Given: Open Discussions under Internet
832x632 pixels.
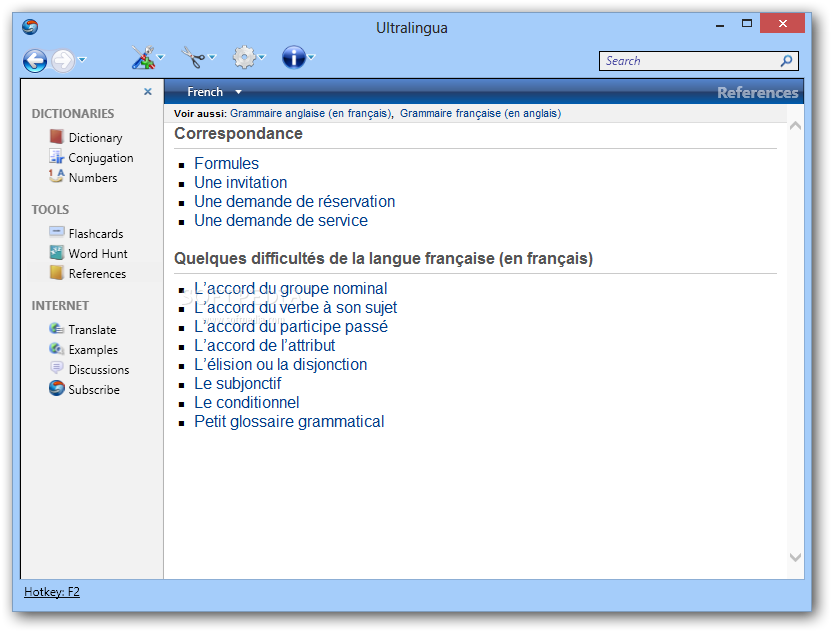Looking at the screenshot, I should (99, 370).
